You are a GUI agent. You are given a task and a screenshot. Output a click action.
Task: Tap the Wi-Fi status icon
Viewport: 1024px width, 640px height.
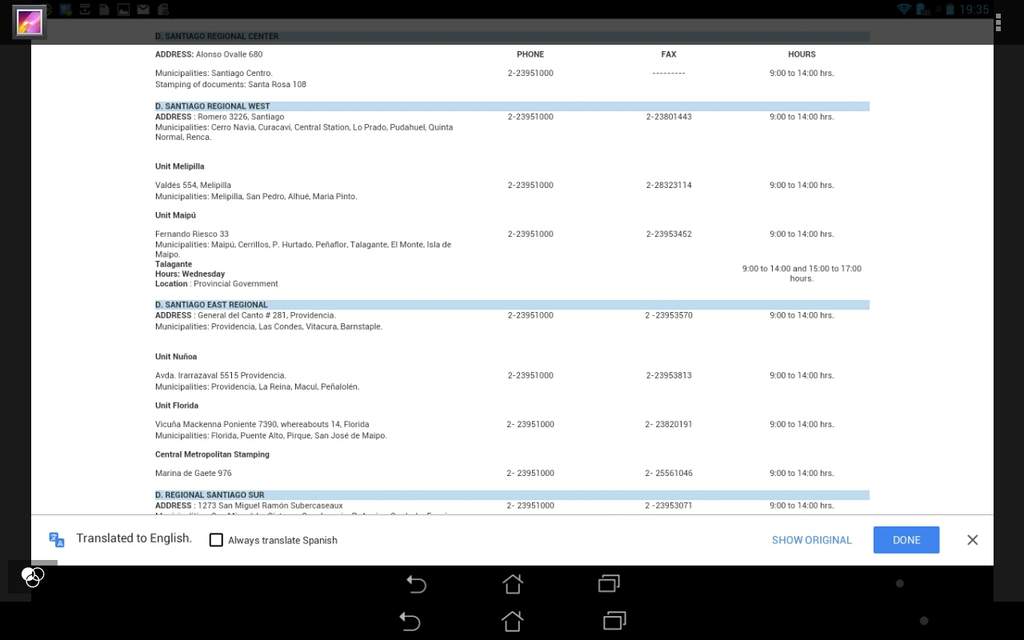pos(904,9)
